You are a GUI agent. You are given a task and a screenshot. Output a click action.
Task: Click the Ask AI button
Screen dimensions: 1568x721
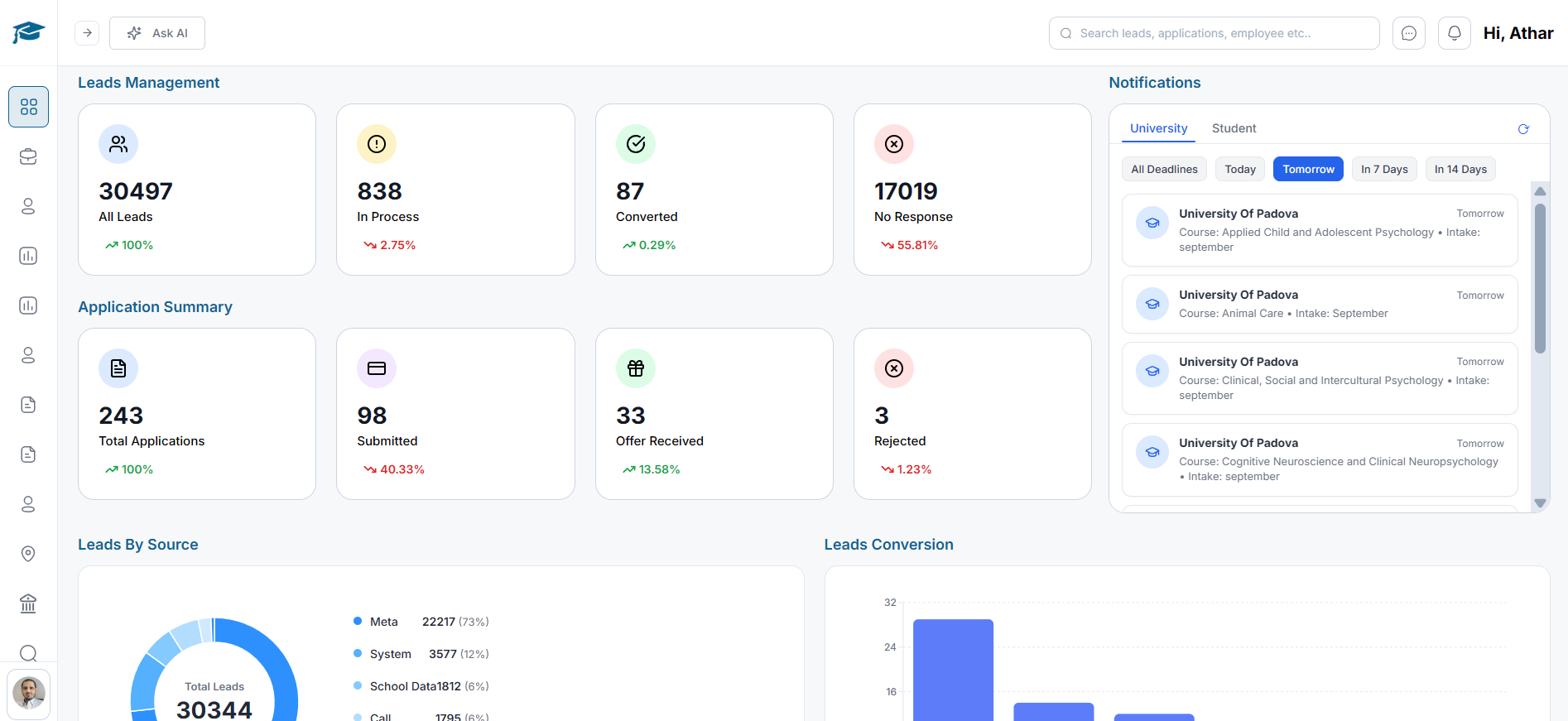pos(157,33)
